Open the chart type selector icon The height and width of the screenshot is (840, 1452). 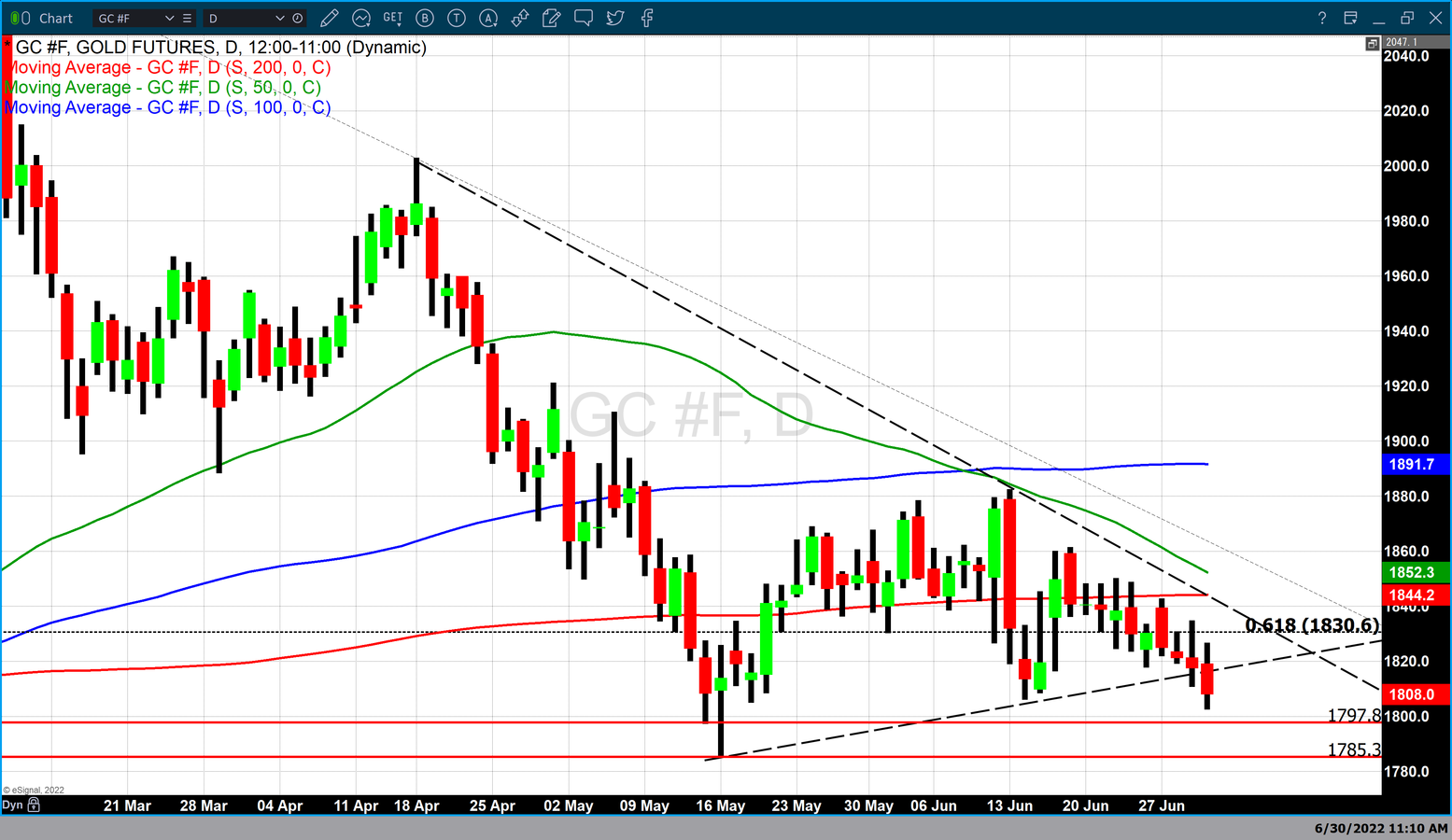coord(361,18)
